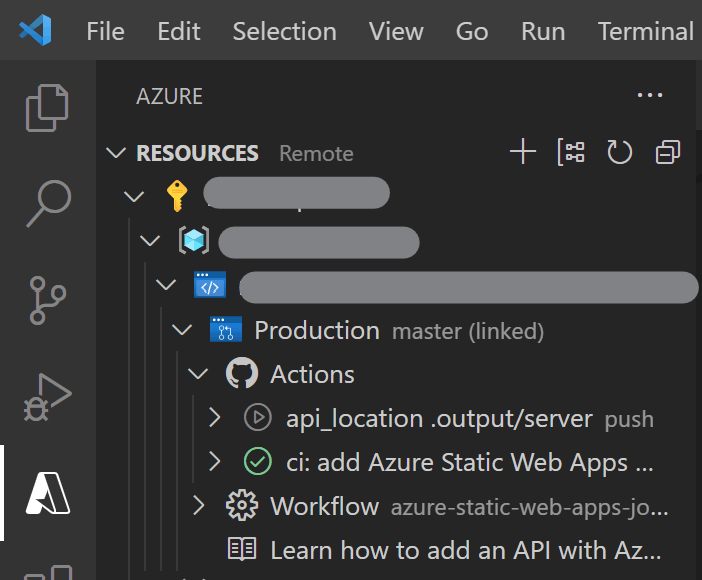Click the VS Code logo icon
The width and height of the screenshot is (702, 580).
pyautogui.click(x=35, y=30)
